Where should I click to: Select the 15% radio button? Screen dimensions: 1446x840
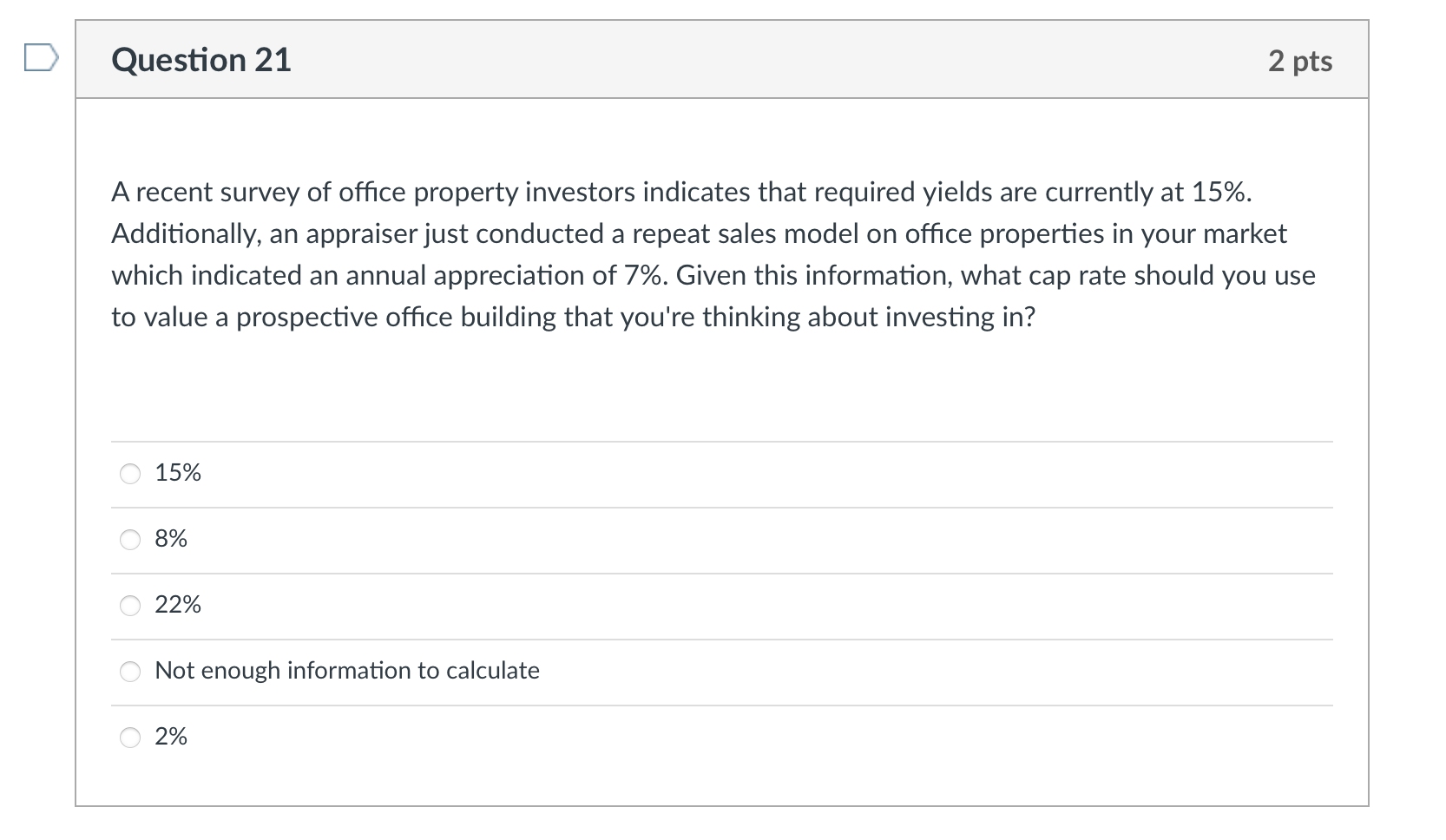click(x=130, y=474)
